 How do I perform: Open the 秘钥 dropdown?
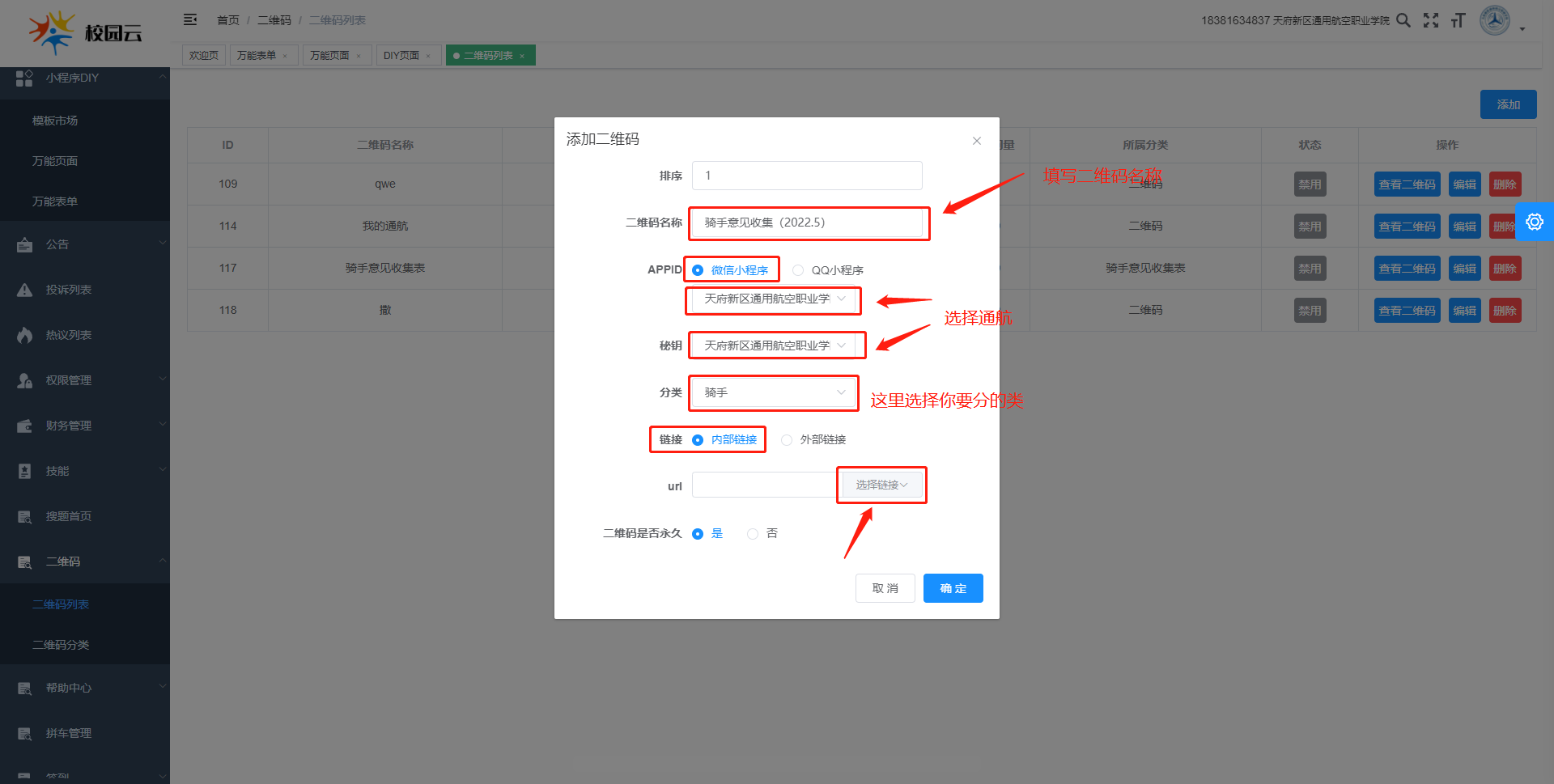(774, 346)
